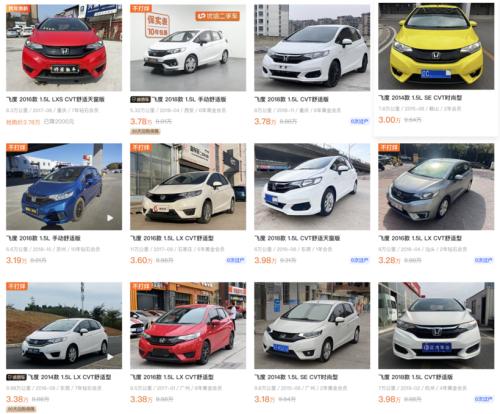This screenshot has height=414, width=500.
Task: Play the video on the blue Fit listing
Action: click(x=110, y=218)
